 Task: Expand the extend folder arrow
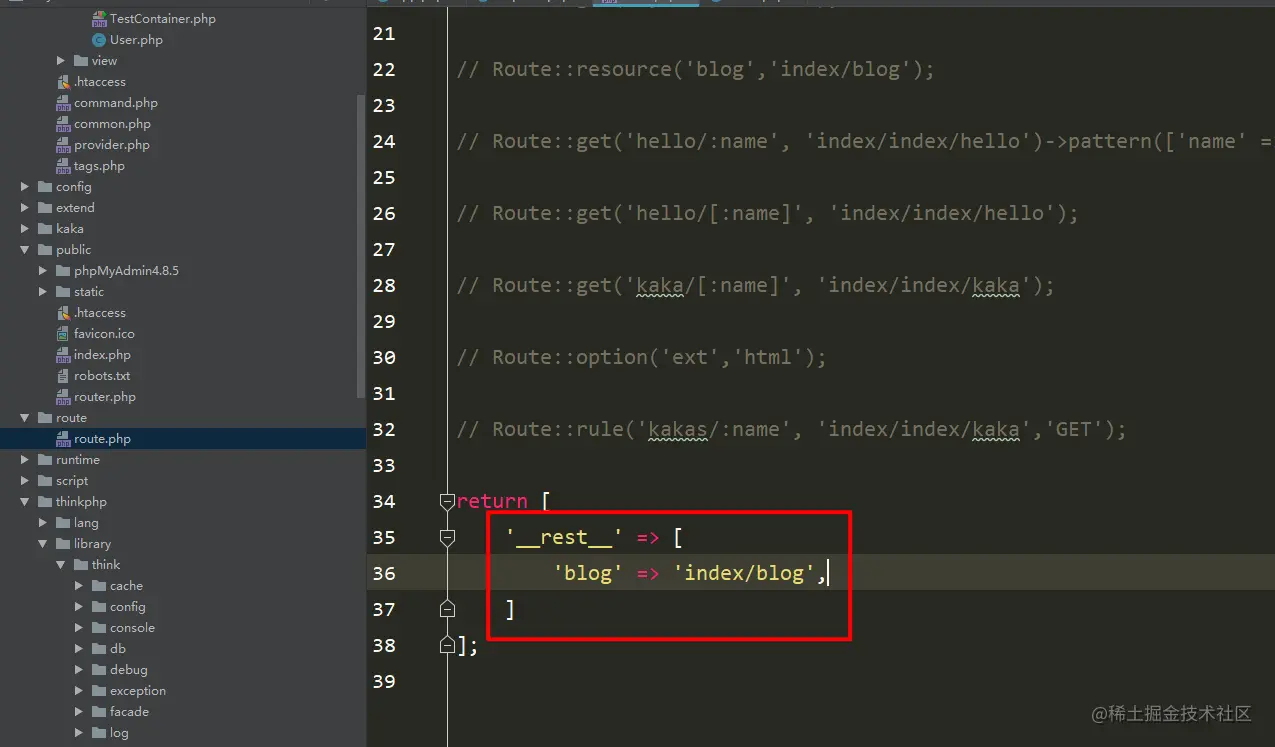click(x=25, y=208)
